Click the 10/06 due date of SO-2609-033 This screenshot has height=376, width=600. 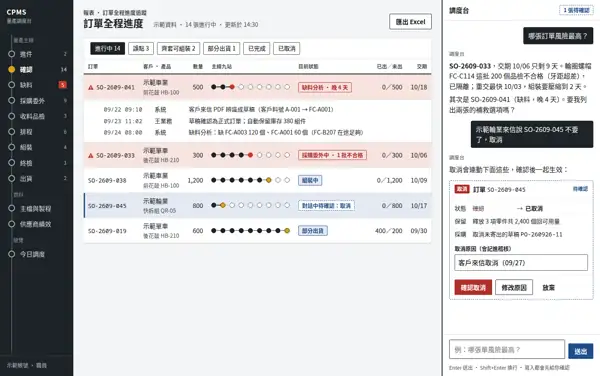[419, 155]
